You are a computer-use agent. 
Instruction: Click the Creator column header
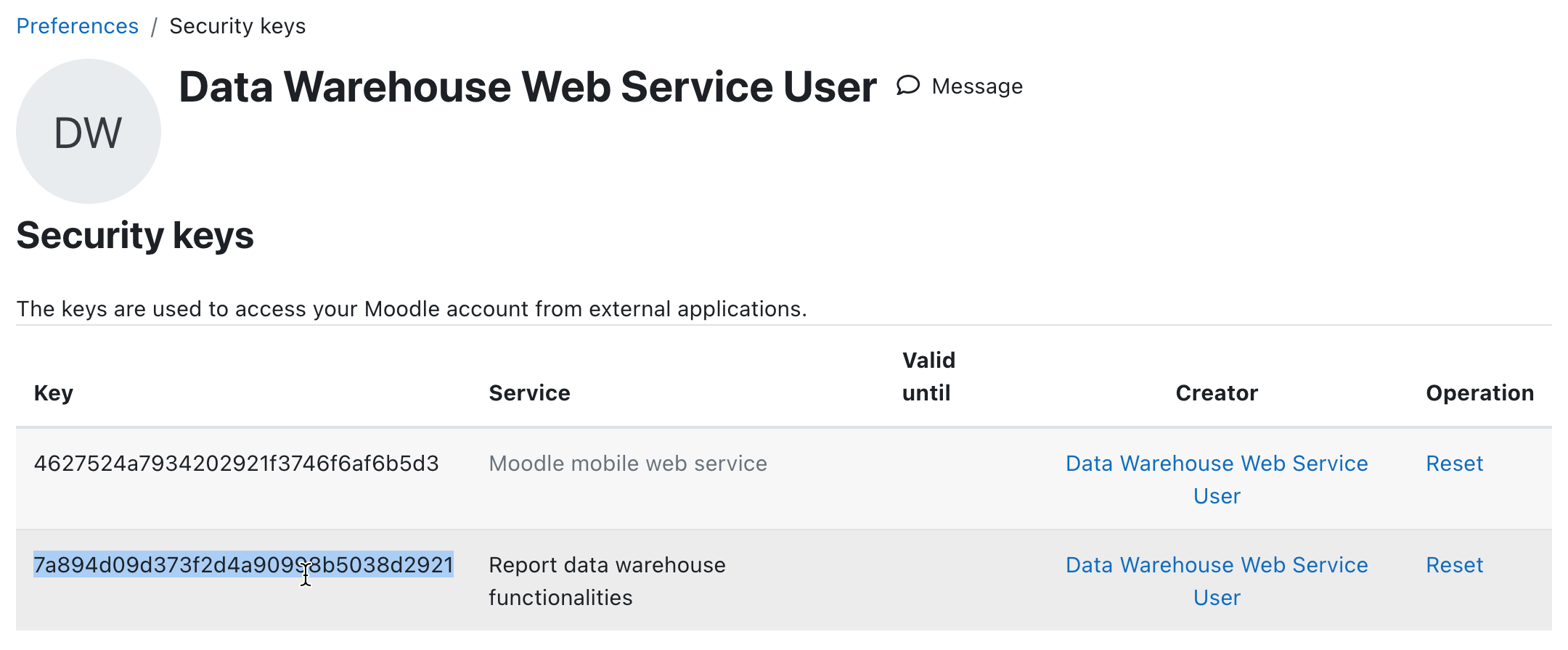(x=1217, y=393)
